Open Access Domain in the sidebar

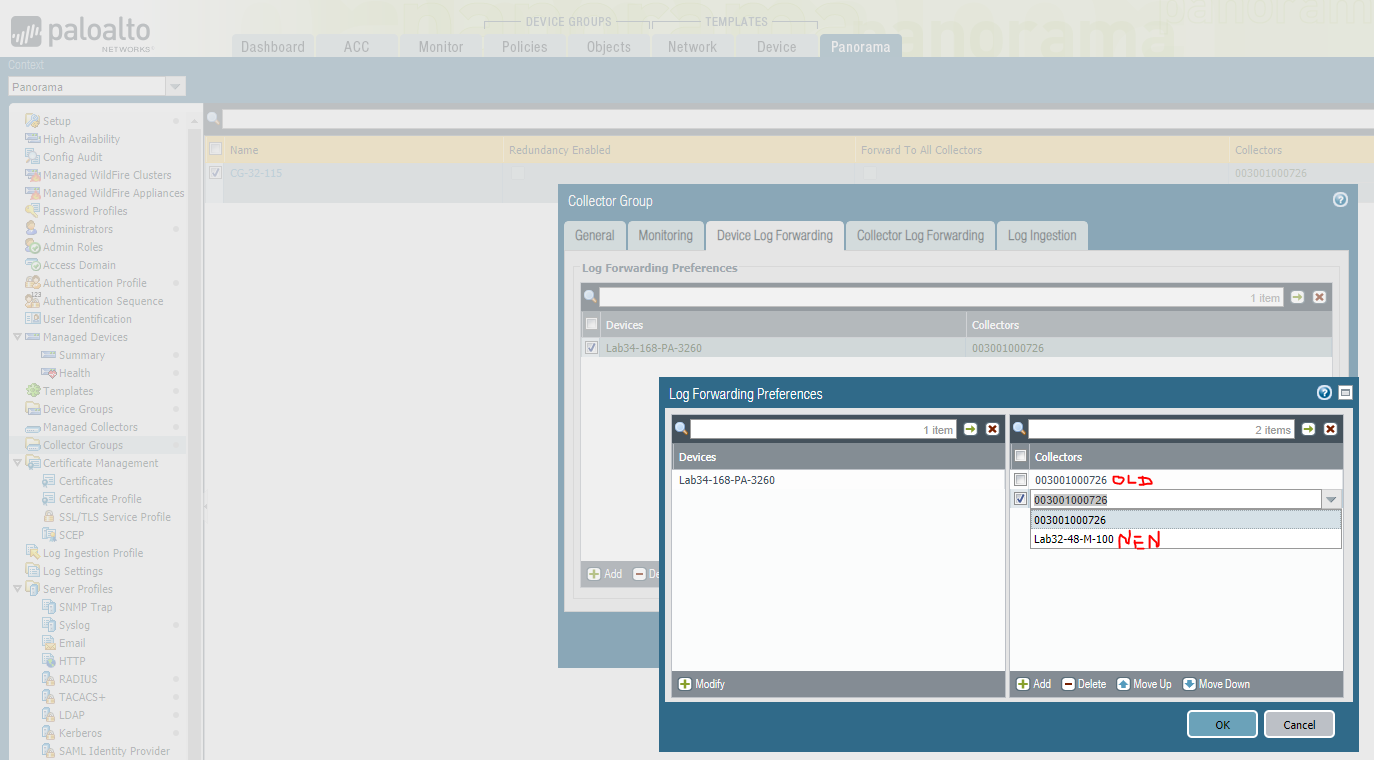[79, 265]
